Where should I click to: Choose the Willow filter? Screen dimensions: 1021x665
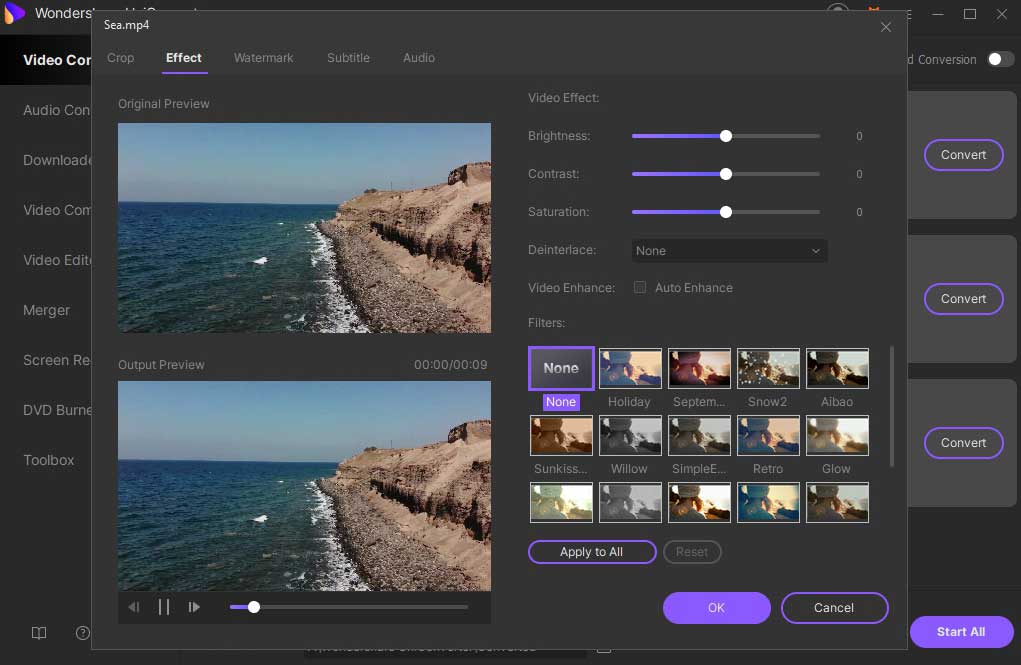(629, 435)
